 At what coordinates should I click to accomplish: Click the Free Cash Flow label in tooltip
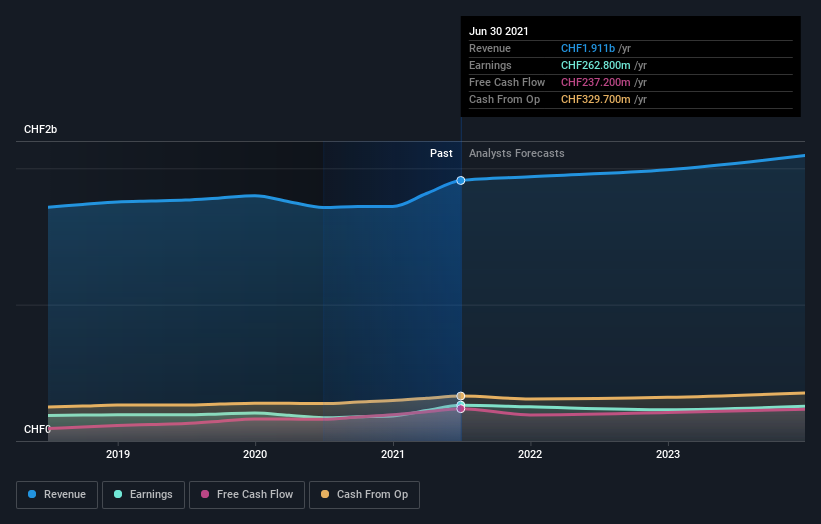[x=507, y=82]
